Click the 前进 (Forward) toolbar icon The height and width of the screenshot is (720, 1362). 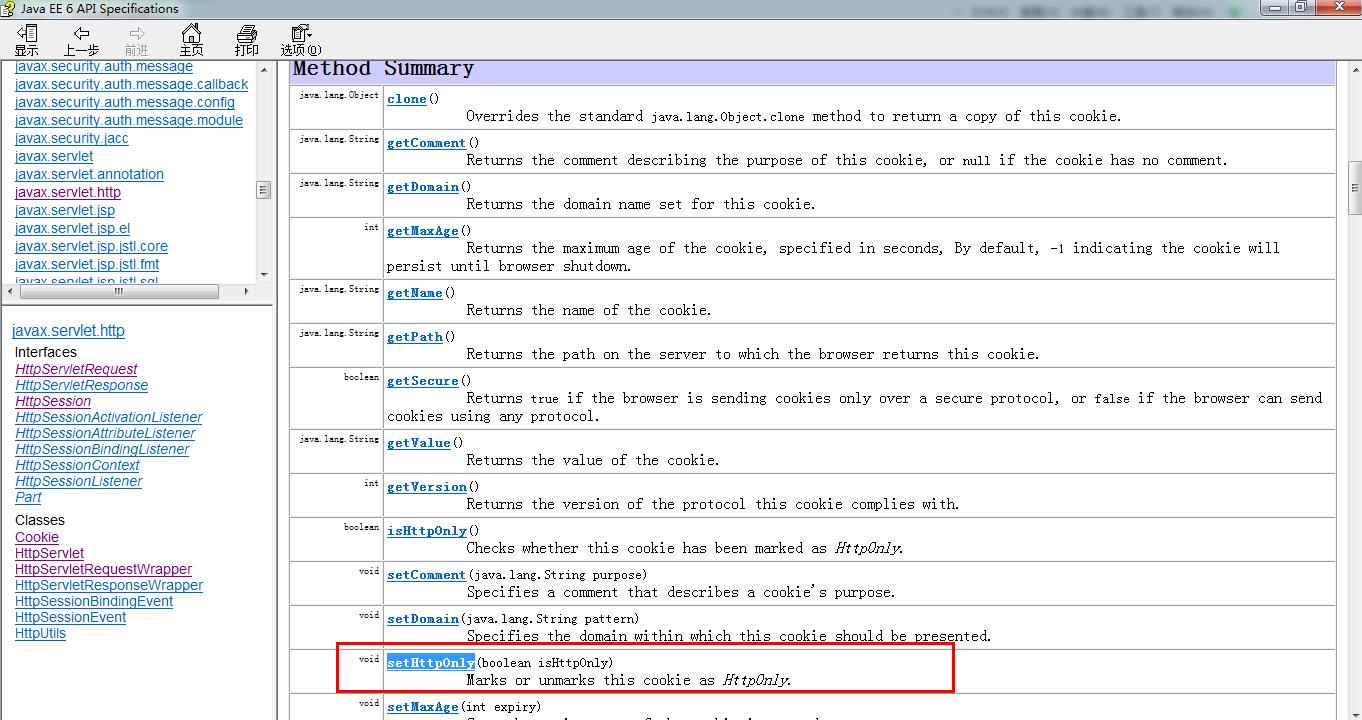coord(136,40)
